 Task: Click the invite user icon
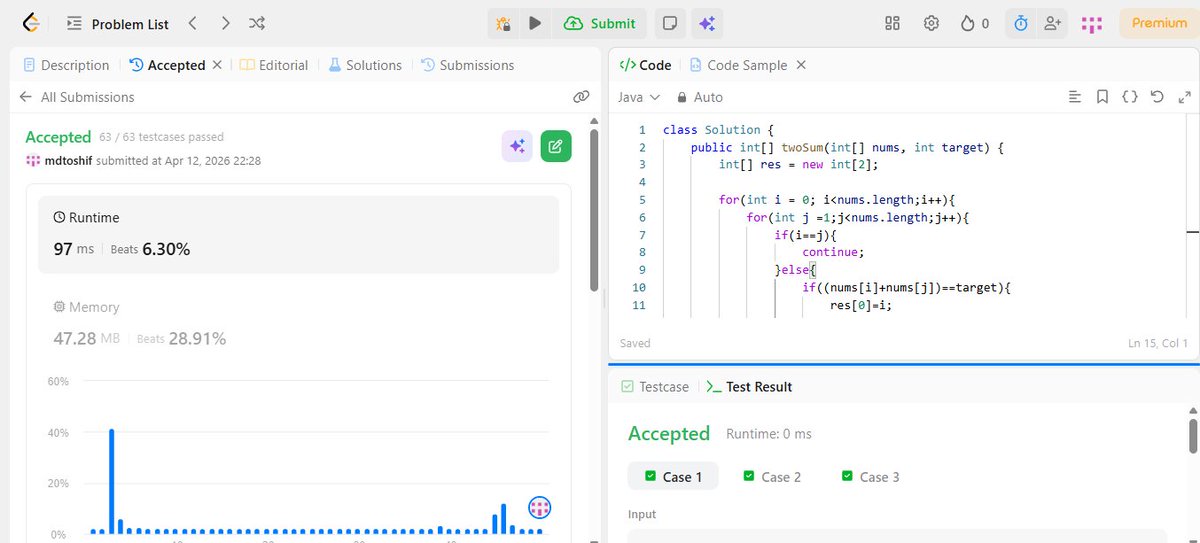pyautogui.click(x=1052, y=23)
